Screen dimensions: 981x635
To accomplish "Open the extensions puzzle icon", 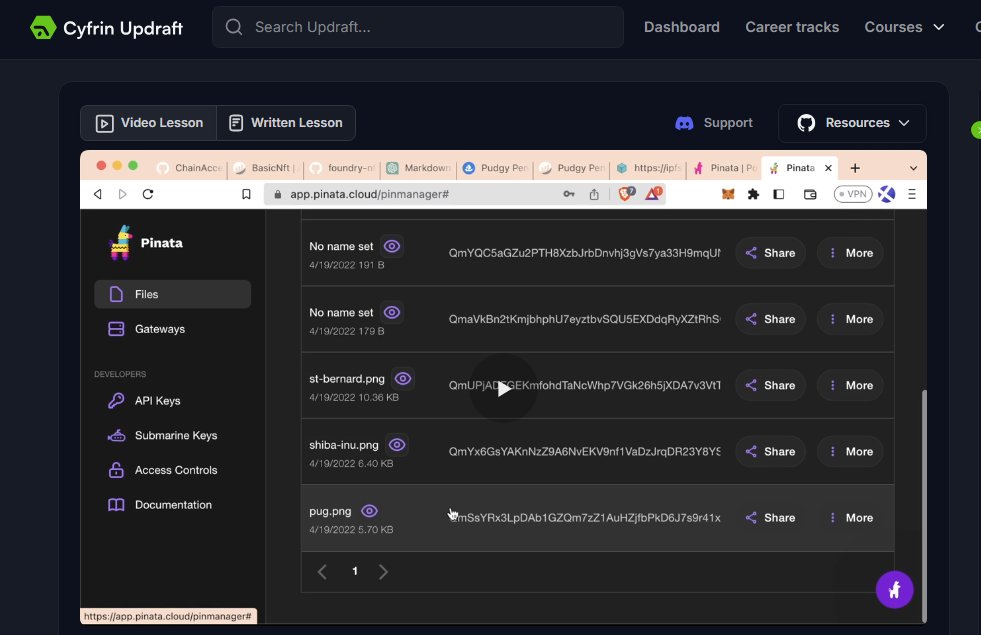I will tap(753, 194).
